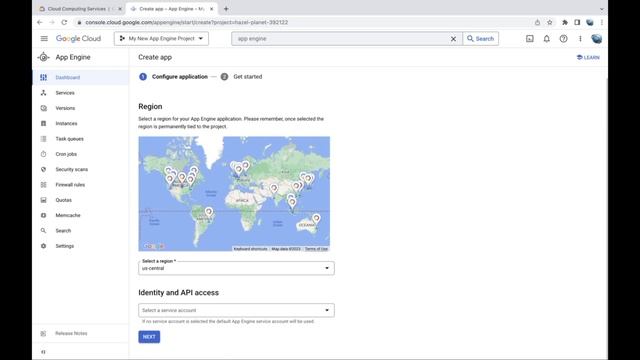Open the main navigation hamburger menu
This screenshot has width=640, height=360.
click(44, 38)
